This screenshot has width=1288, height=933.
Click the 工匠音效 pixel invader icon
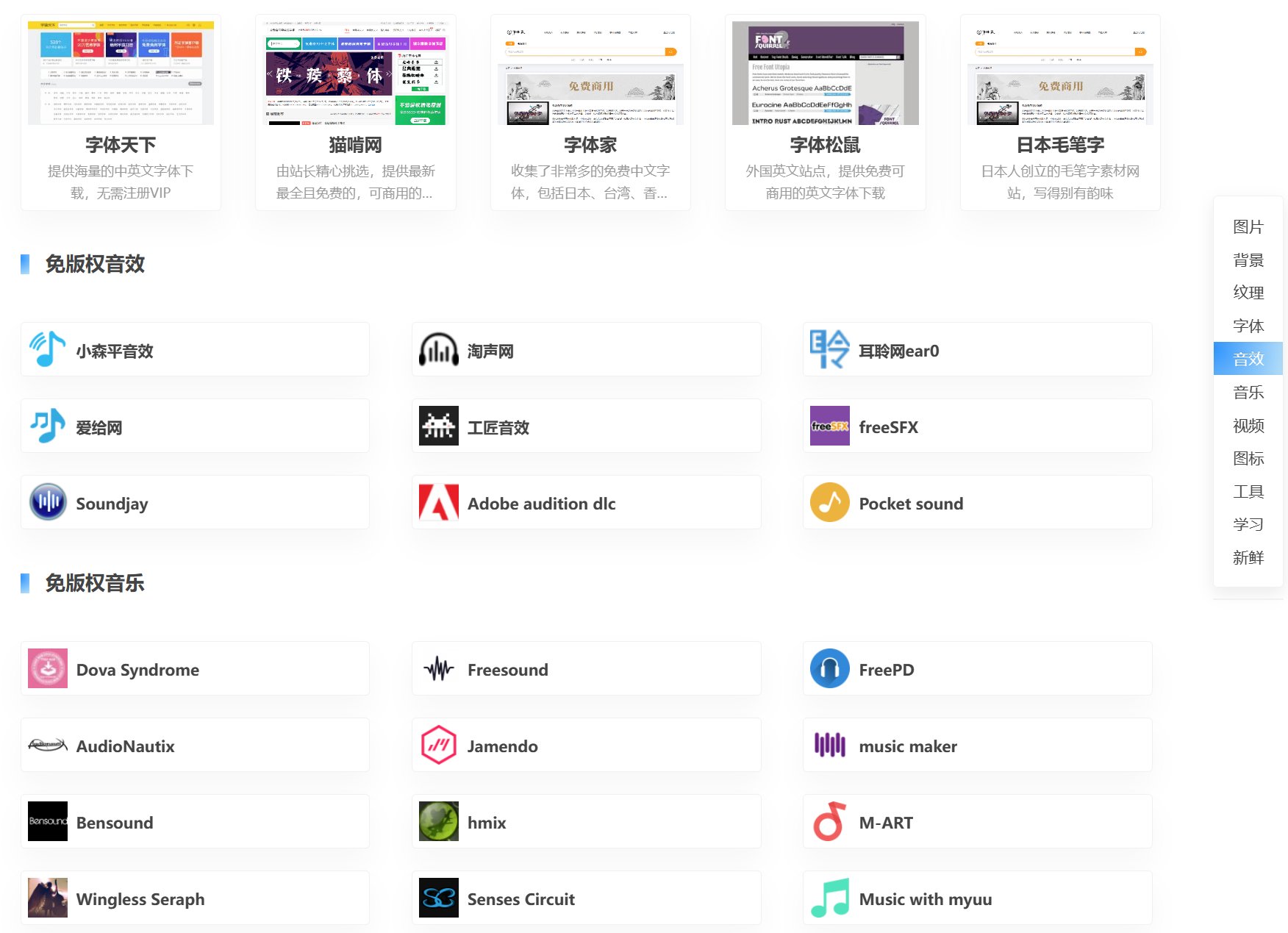pyautogui.click(x=439, y=426)
